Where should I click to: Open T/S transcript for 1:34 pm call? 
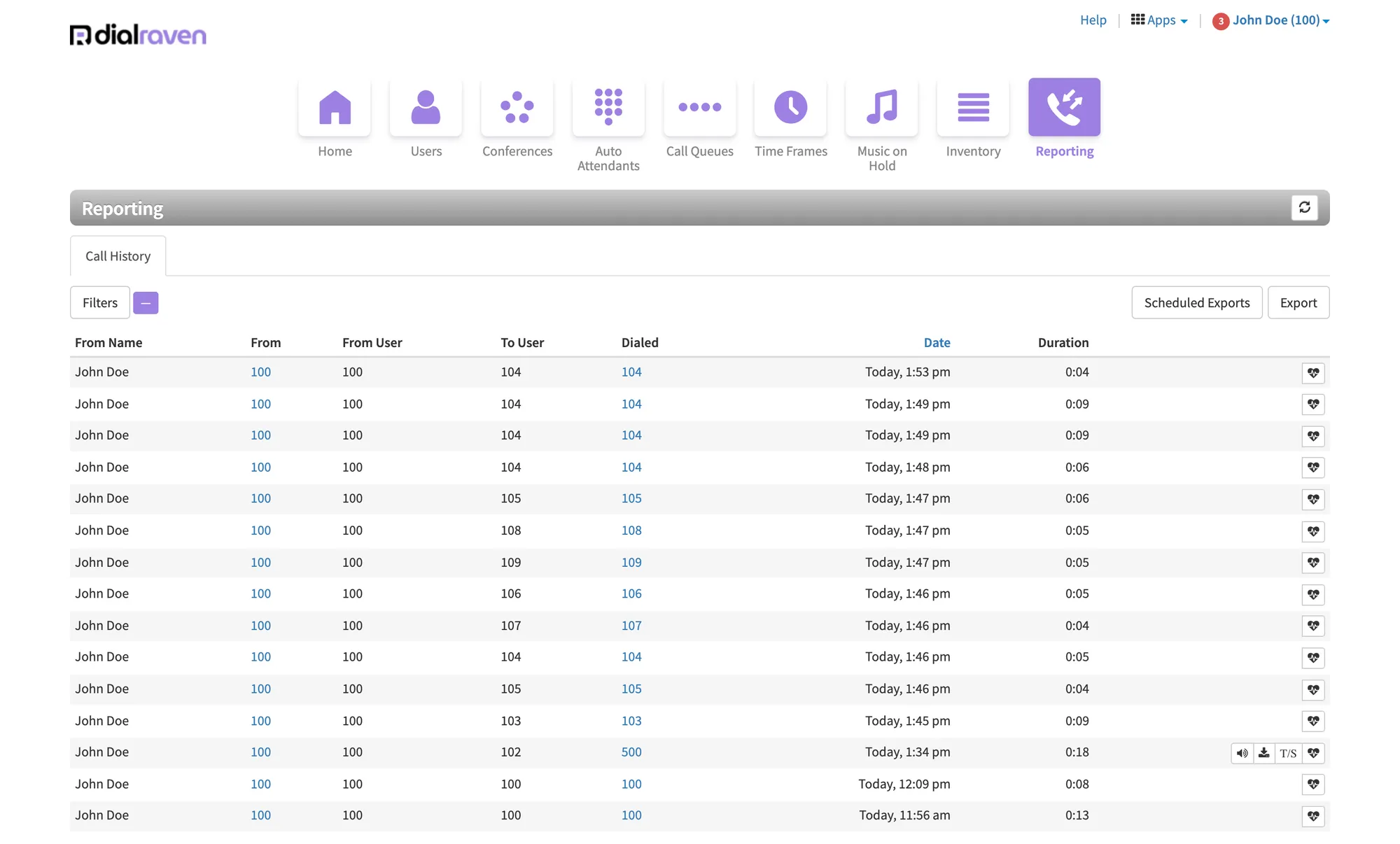[x=1288, y=753]
